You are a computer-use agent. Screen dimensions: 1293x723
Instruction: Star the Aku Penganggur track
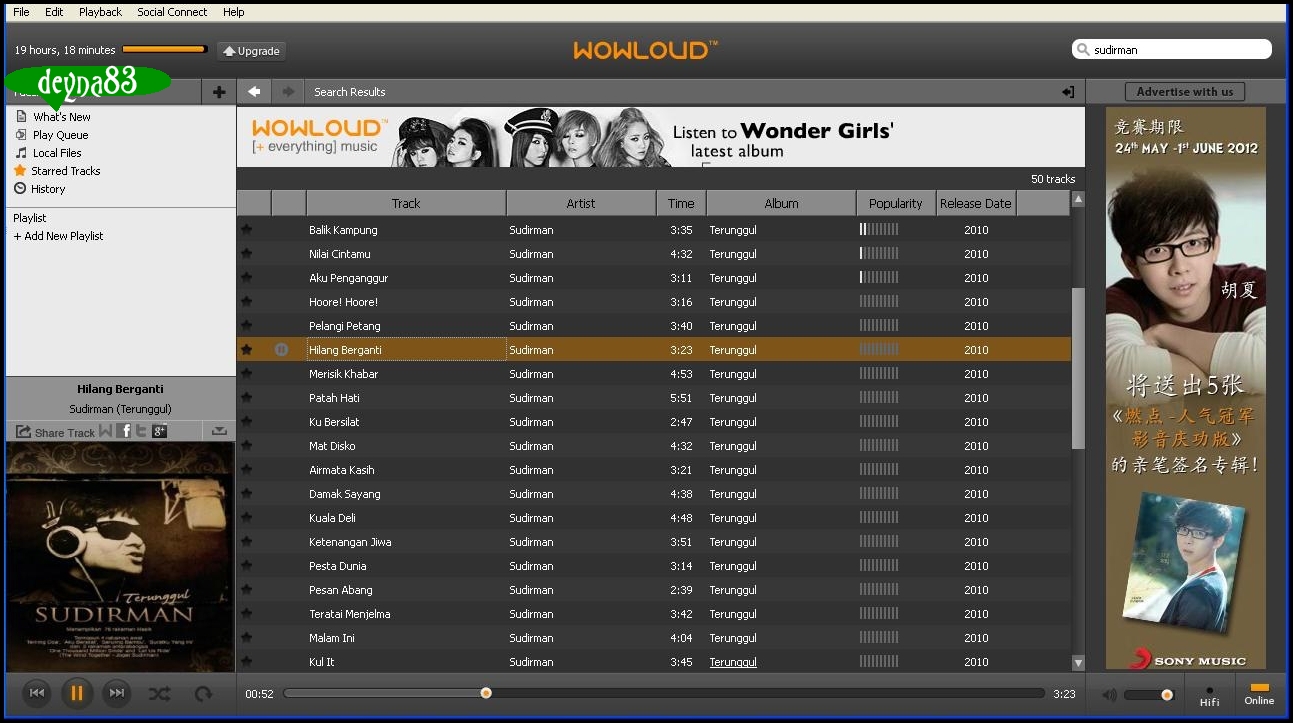246,277
